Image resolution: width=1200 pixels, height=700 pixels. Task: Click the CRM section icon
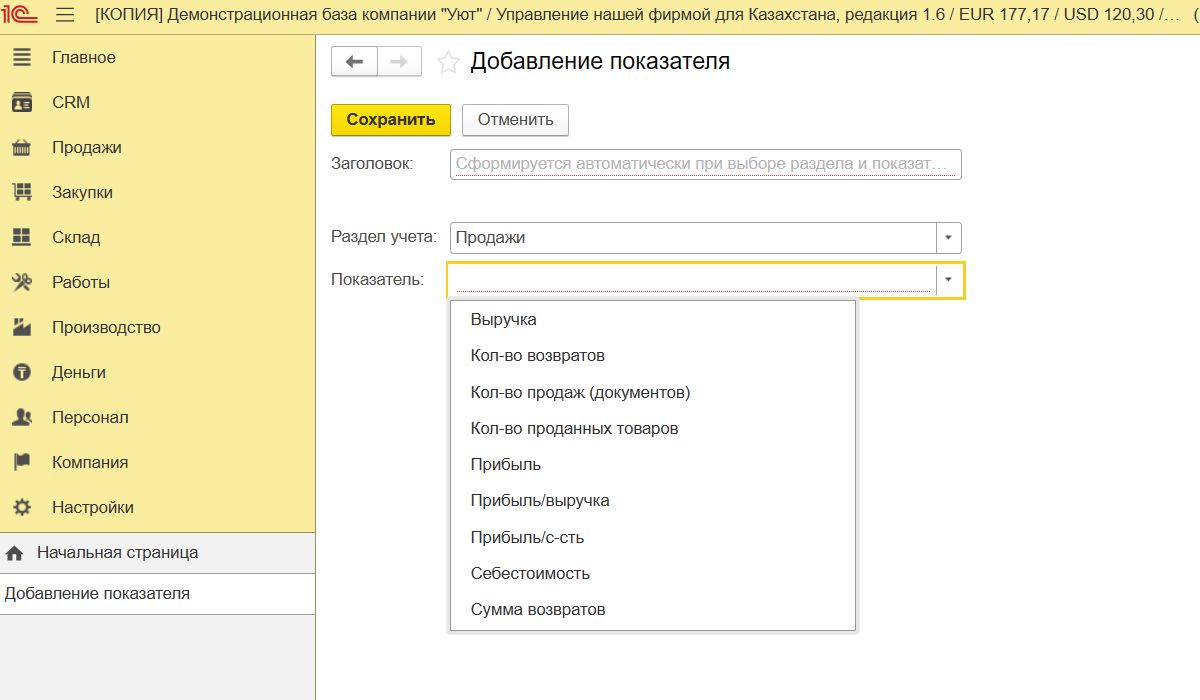coord(22,103)
